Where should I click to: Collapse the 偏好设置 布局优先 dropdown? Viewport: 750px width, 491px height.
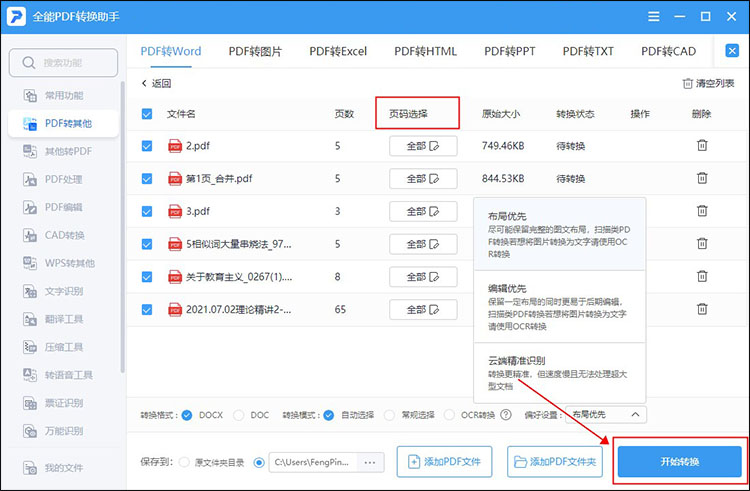(x=606, y=415)
